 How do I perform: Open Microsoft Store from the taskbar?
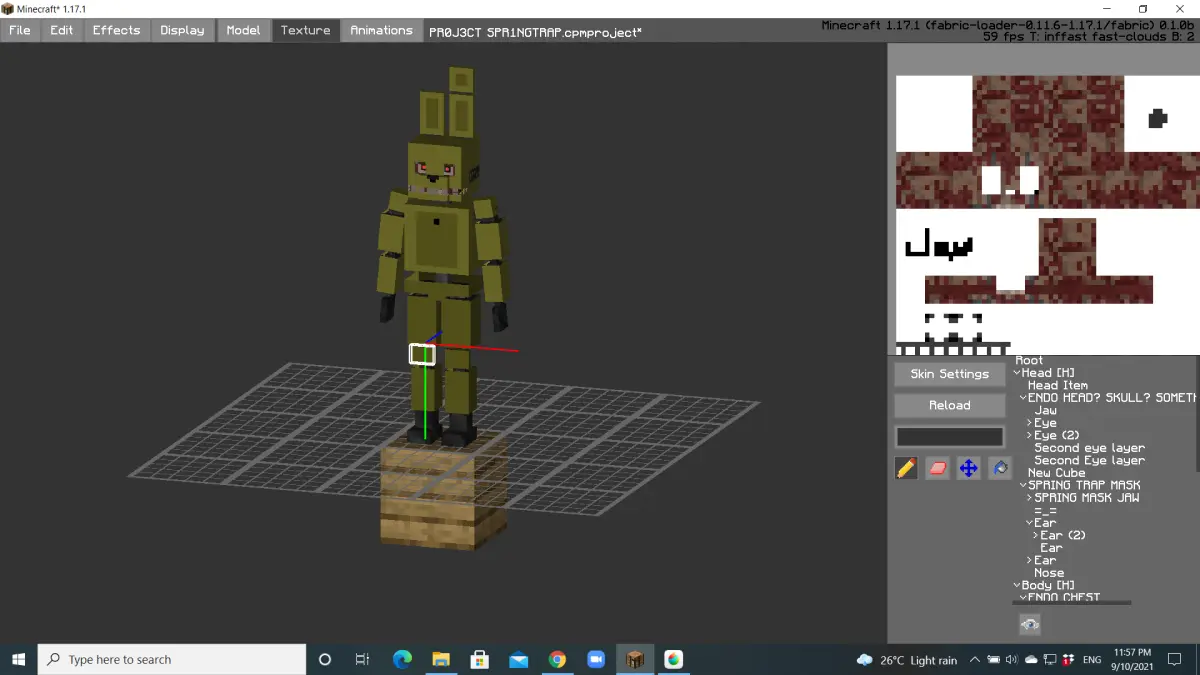click(480, 659)
